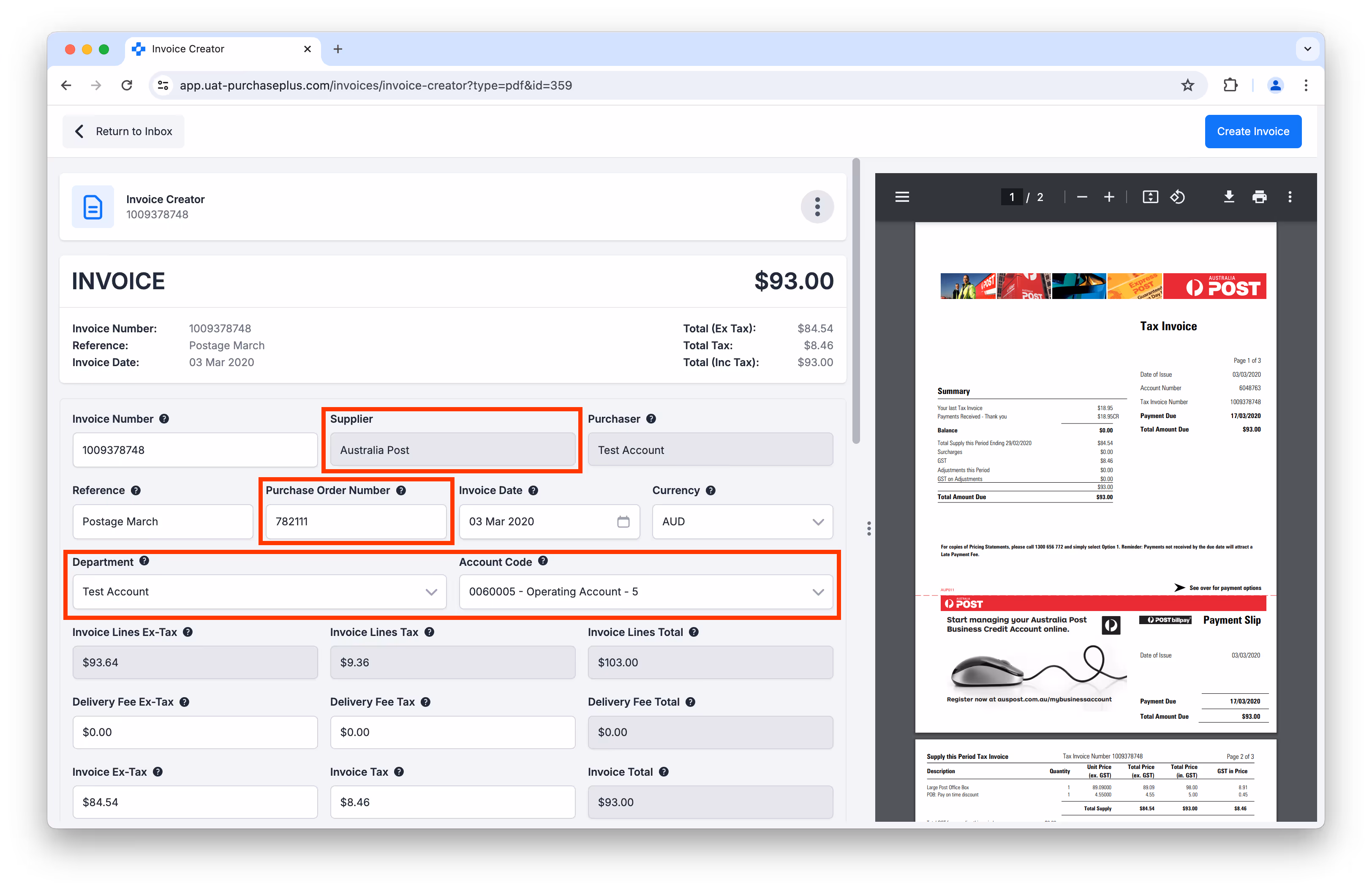1372x891 pixels.
Task: Open a new browser tab
Action: point(338,49)
